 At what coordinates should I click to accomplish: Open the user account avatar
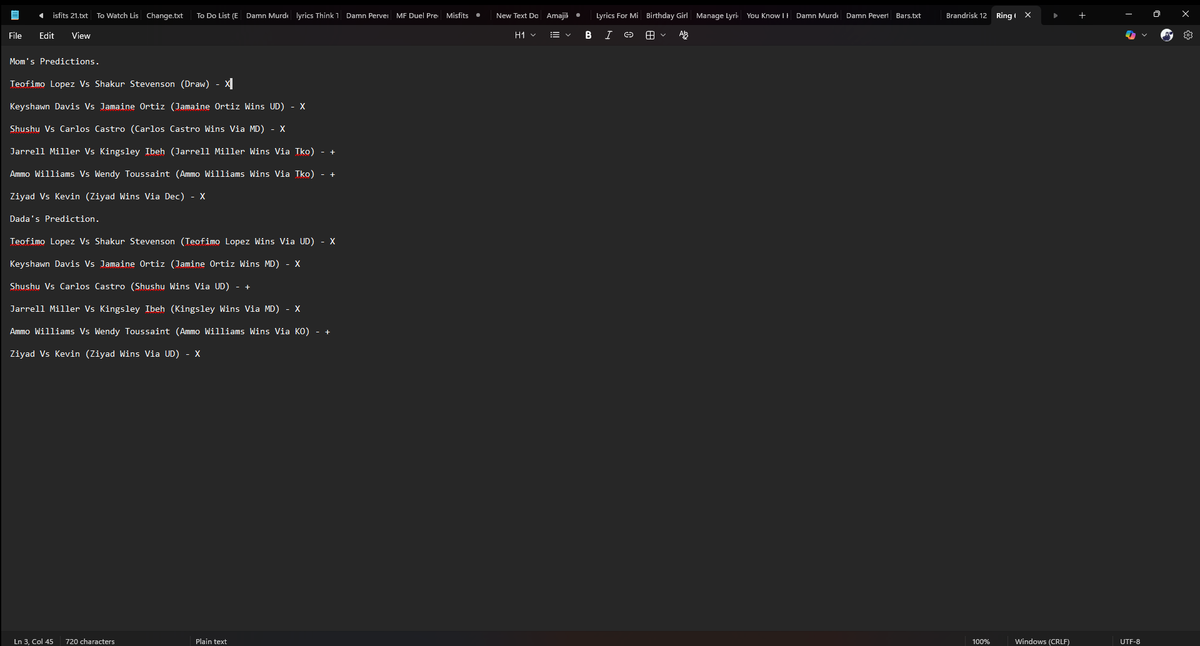[1166, 35]
